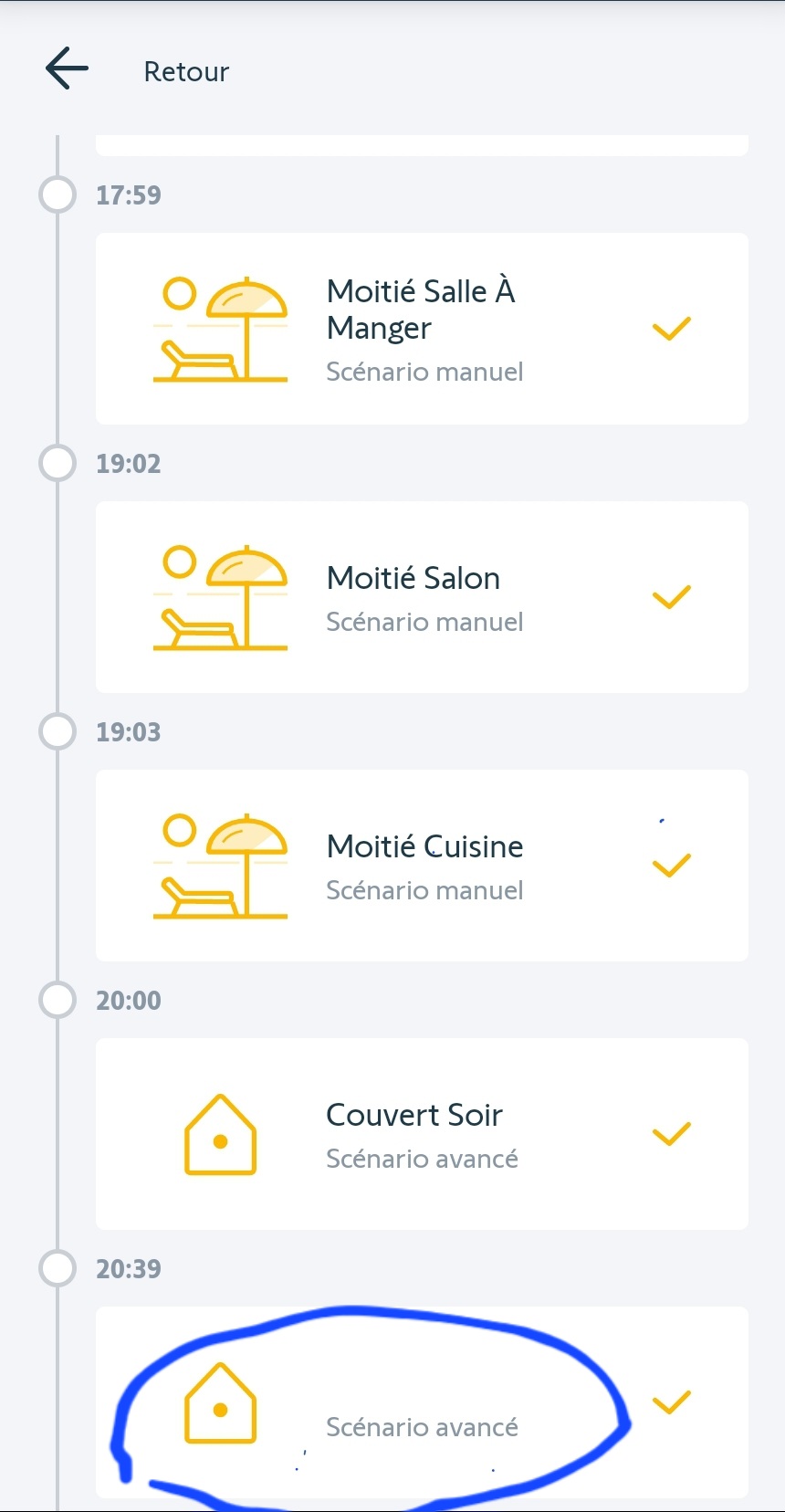Tap the back arrow icon

(67, 69)
